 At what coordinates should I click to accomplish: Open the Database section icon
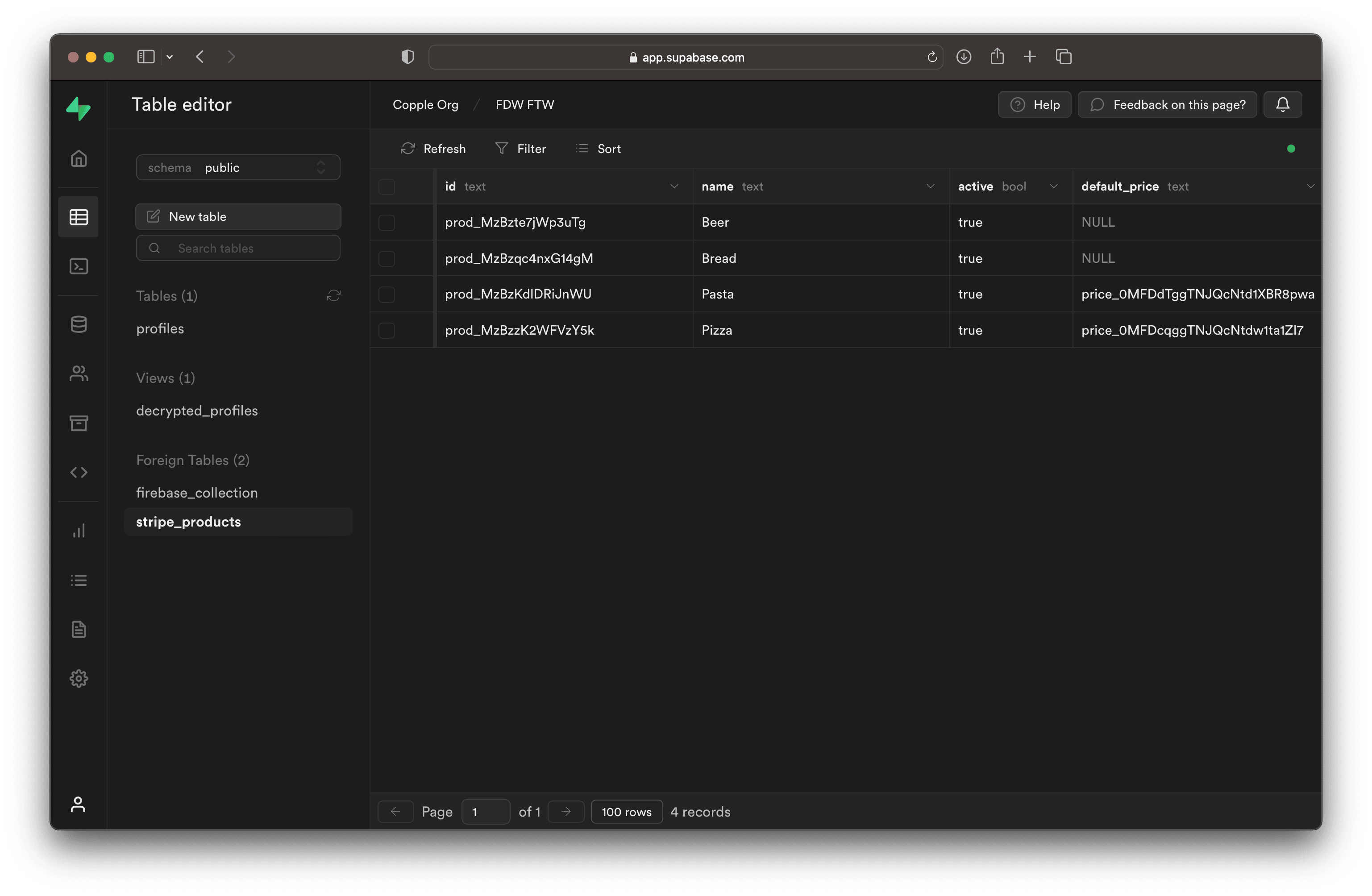coord(79,324)
